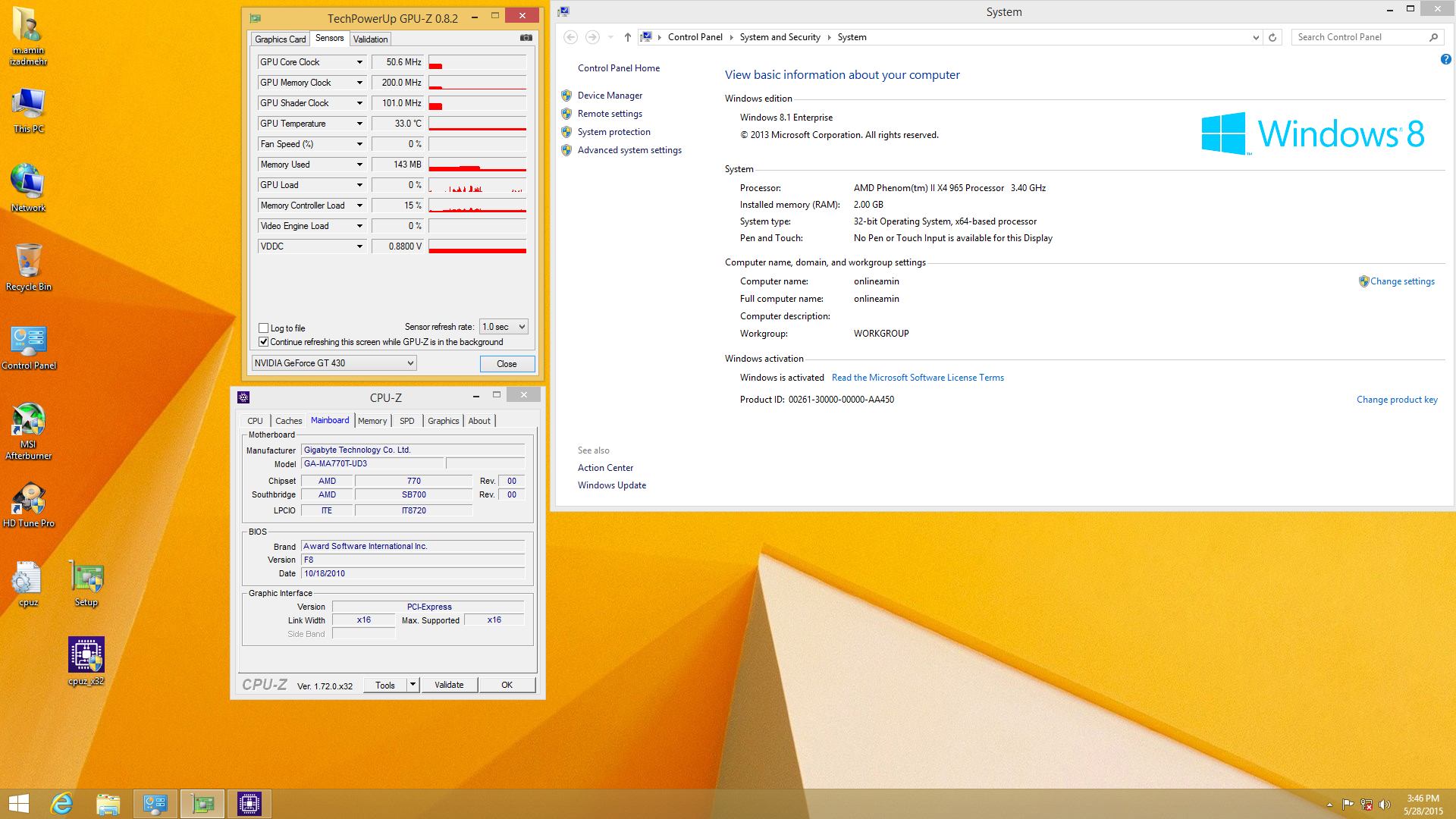The height and width of the screenshot is (819, 1456).
Task: Open the help question mark icon
Action: pyautogui.click(x=1445, y=59)
